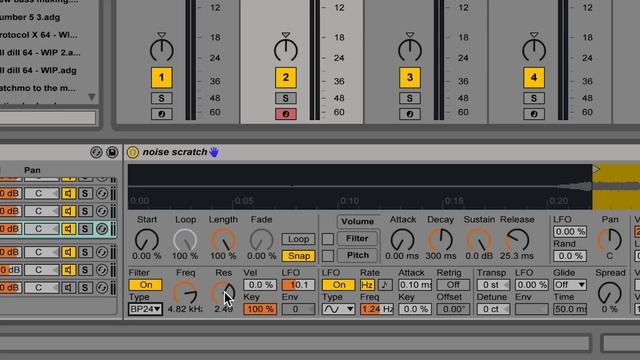Click the Rand 0.0 % field
Viewport: 640px width, 360px height.
click(x=570, y=256)
